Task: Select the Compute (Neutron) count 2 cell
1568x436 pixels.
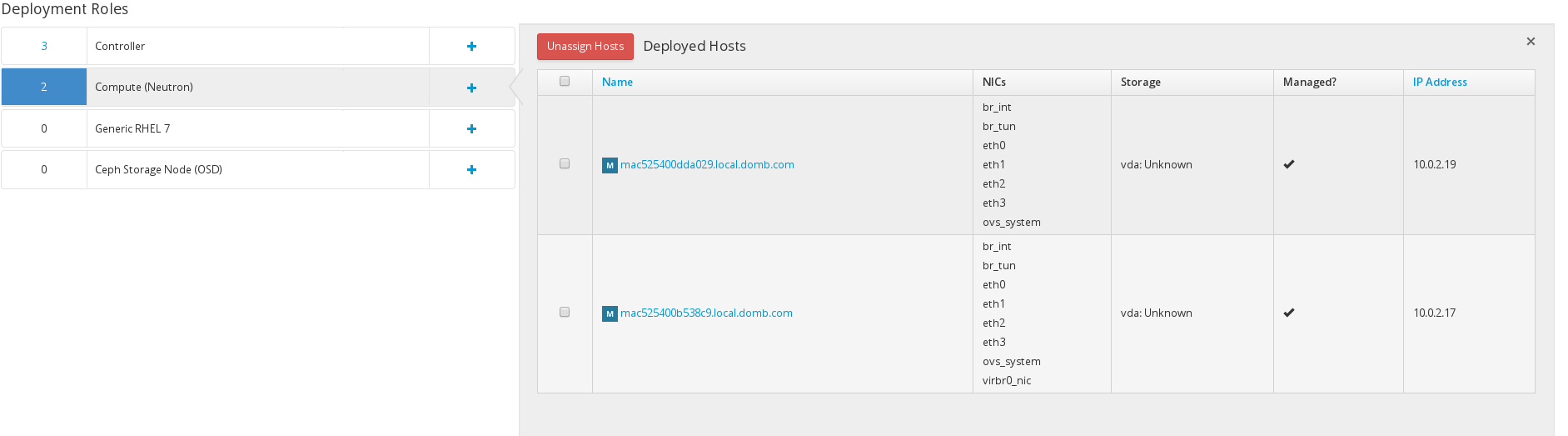Action: (x=44, y=87)
